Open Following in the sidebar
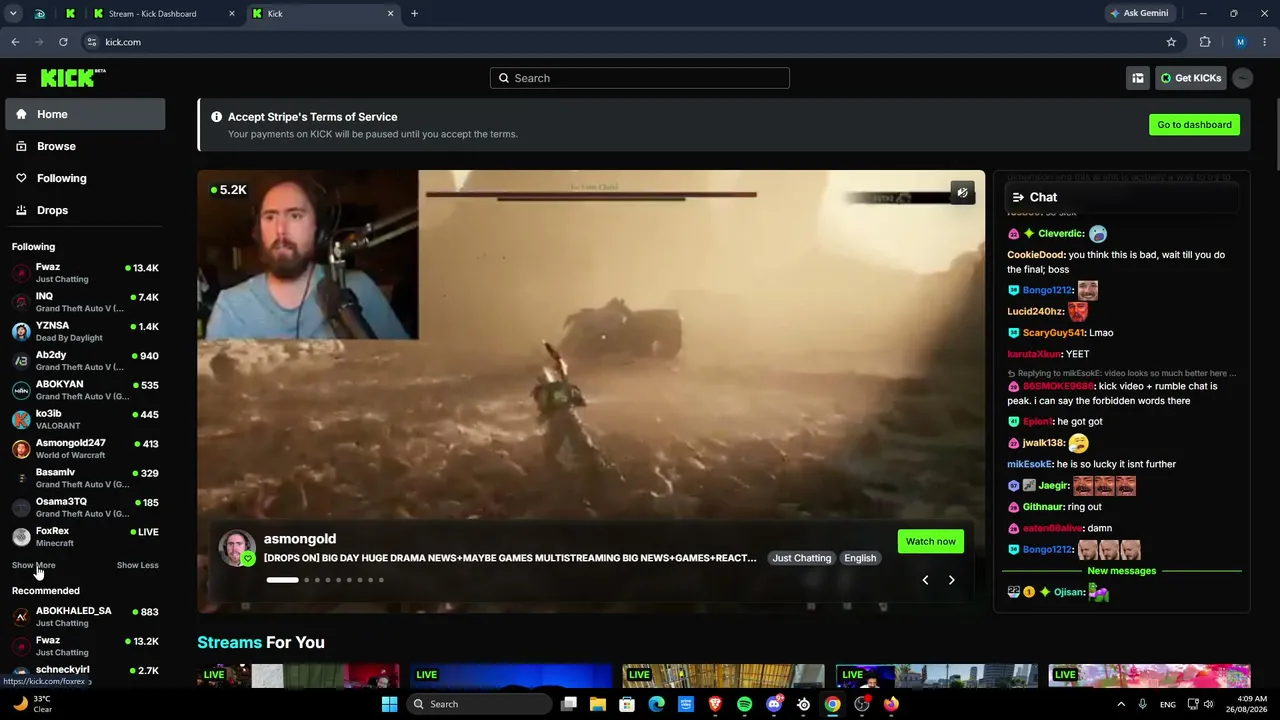 pos(85,178)
